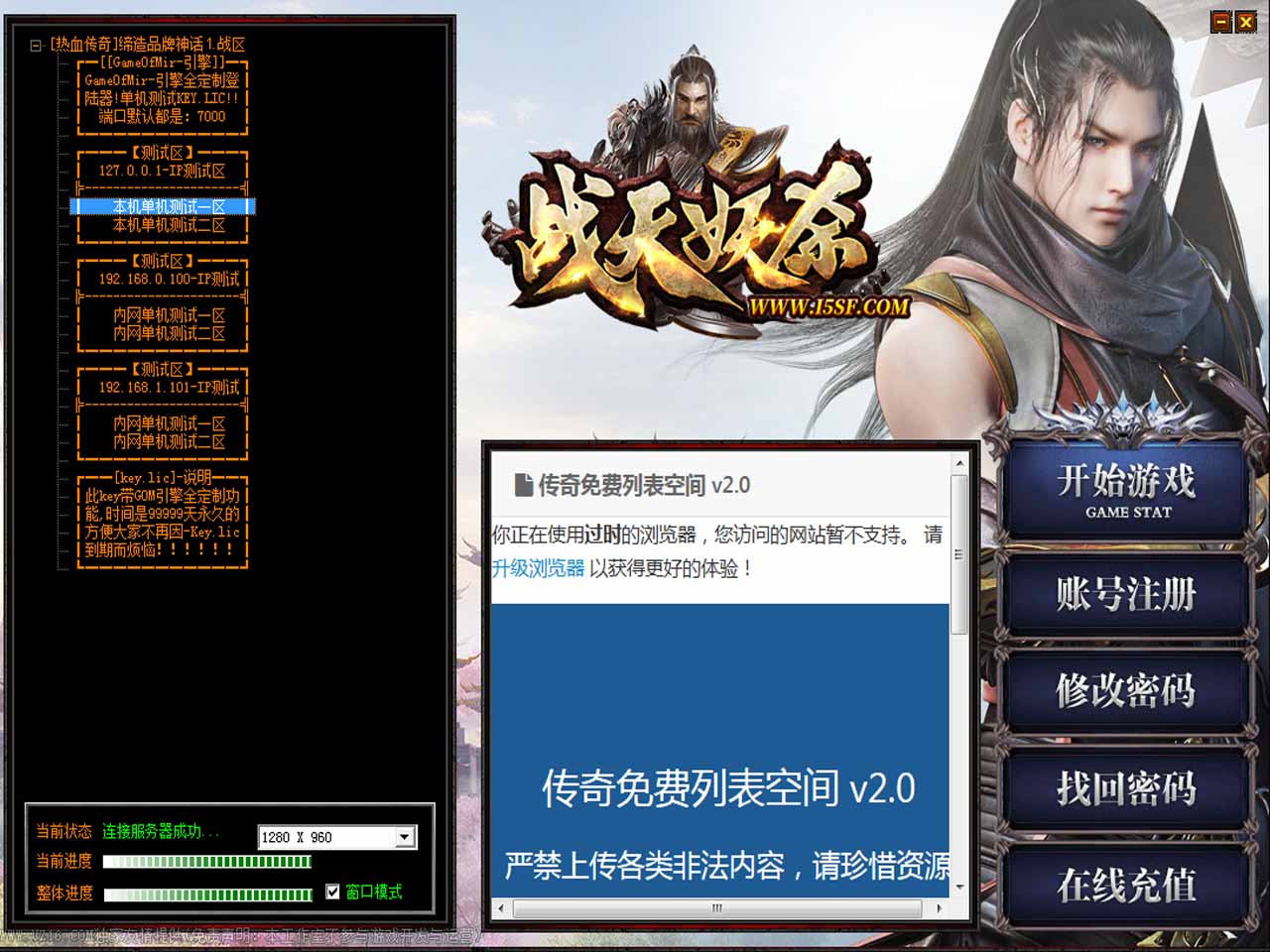Select the 热血传奇 缔造品牌神话 root node
The image size is (1270, 952).
tap(148, 45)
